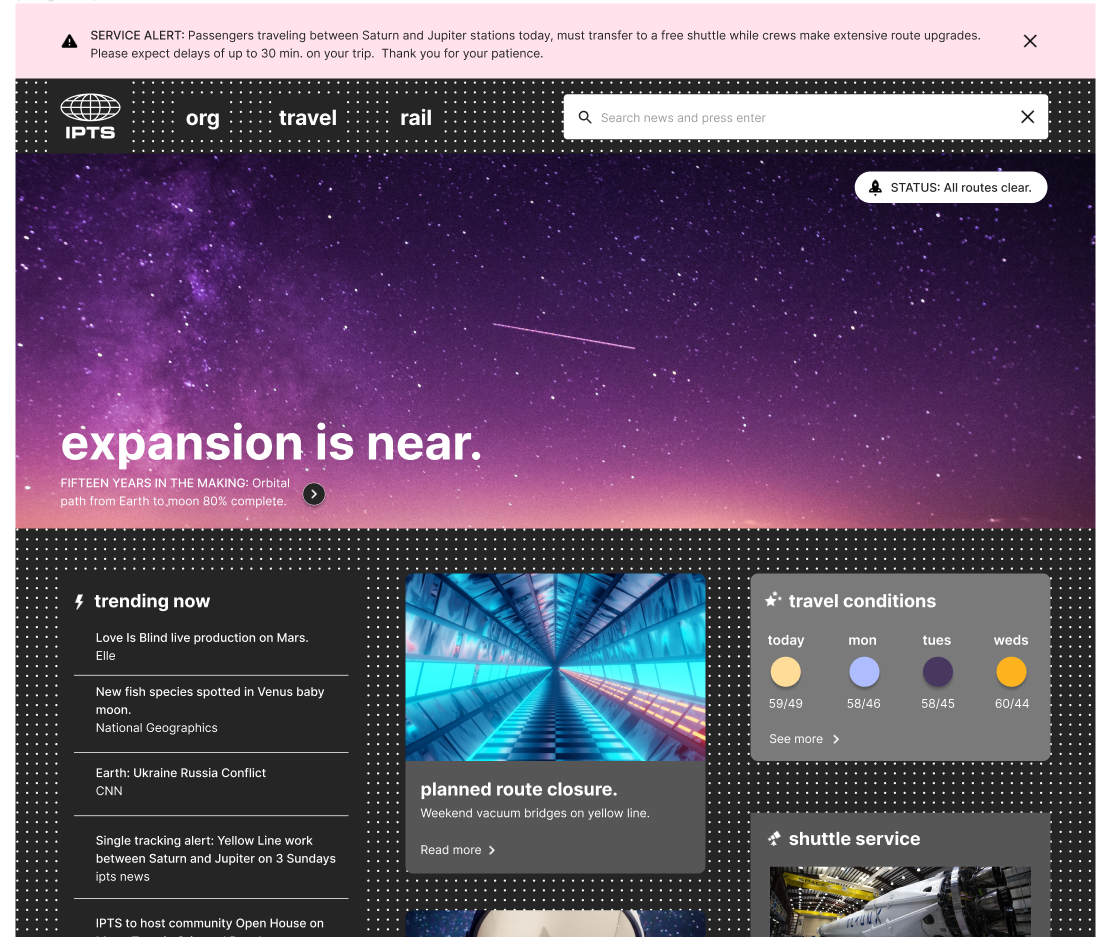Click the vacuum tunnel image thumbnail
The width and height of the screenshot is (1117, 937).
[555, 667]
